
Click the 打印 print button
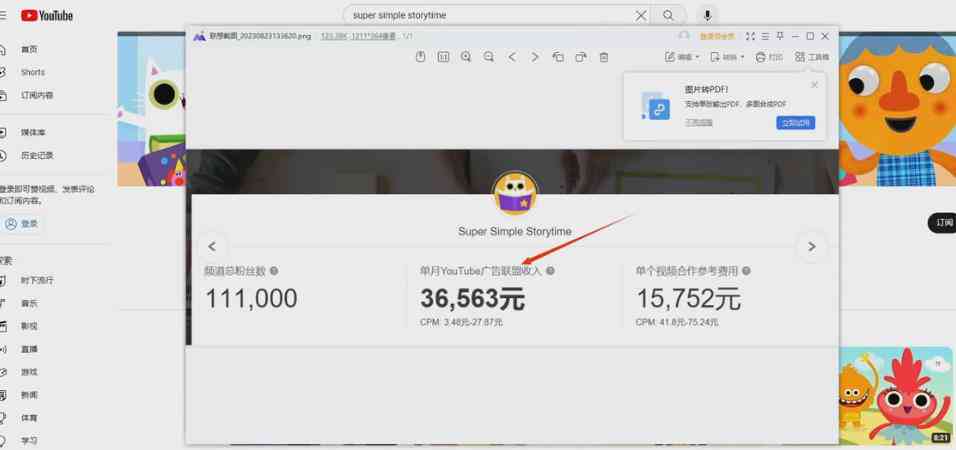[x=769, y=57]
